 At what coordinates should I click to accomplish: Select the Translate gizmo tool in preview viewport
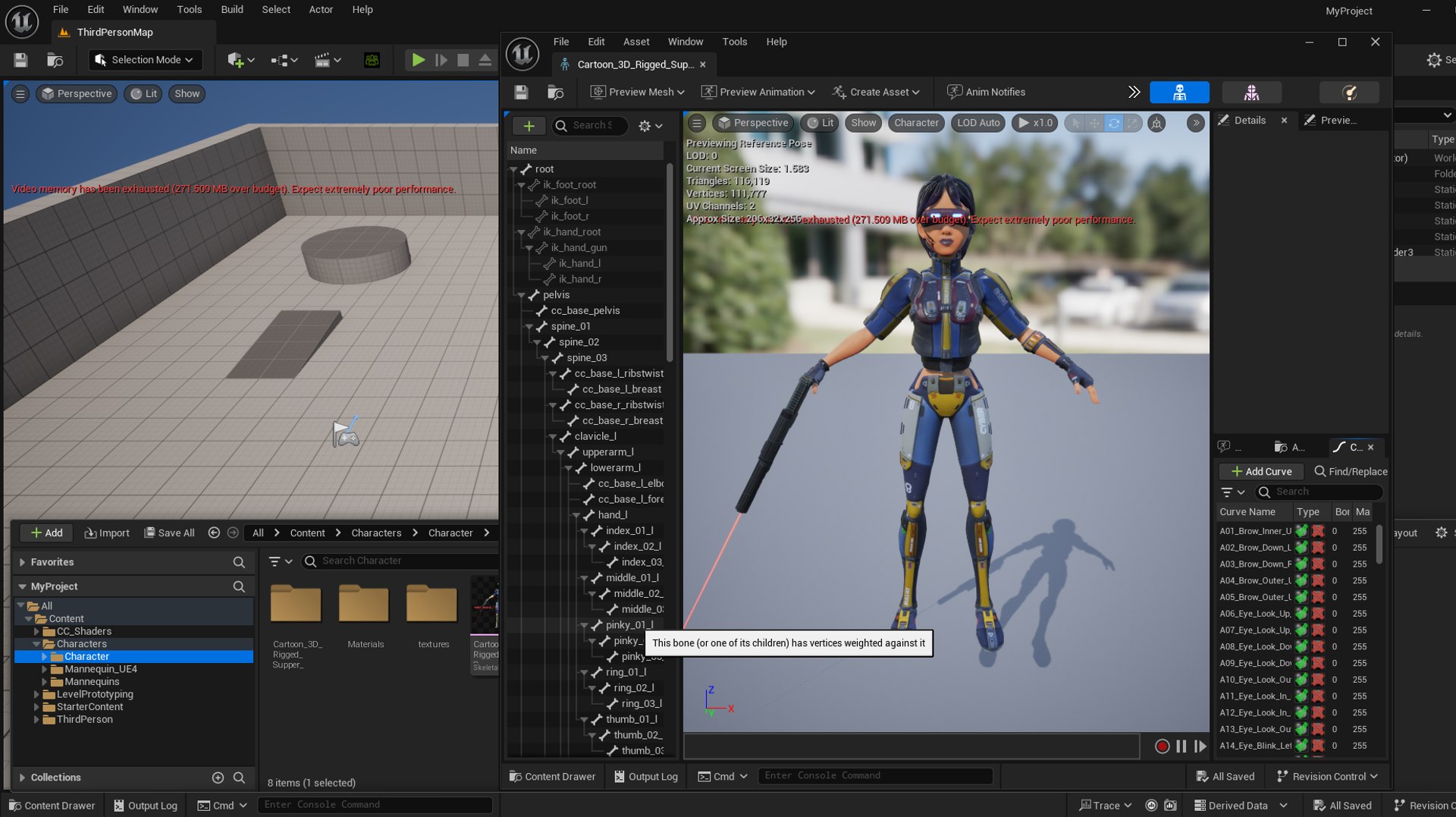tap(1094, 123)
